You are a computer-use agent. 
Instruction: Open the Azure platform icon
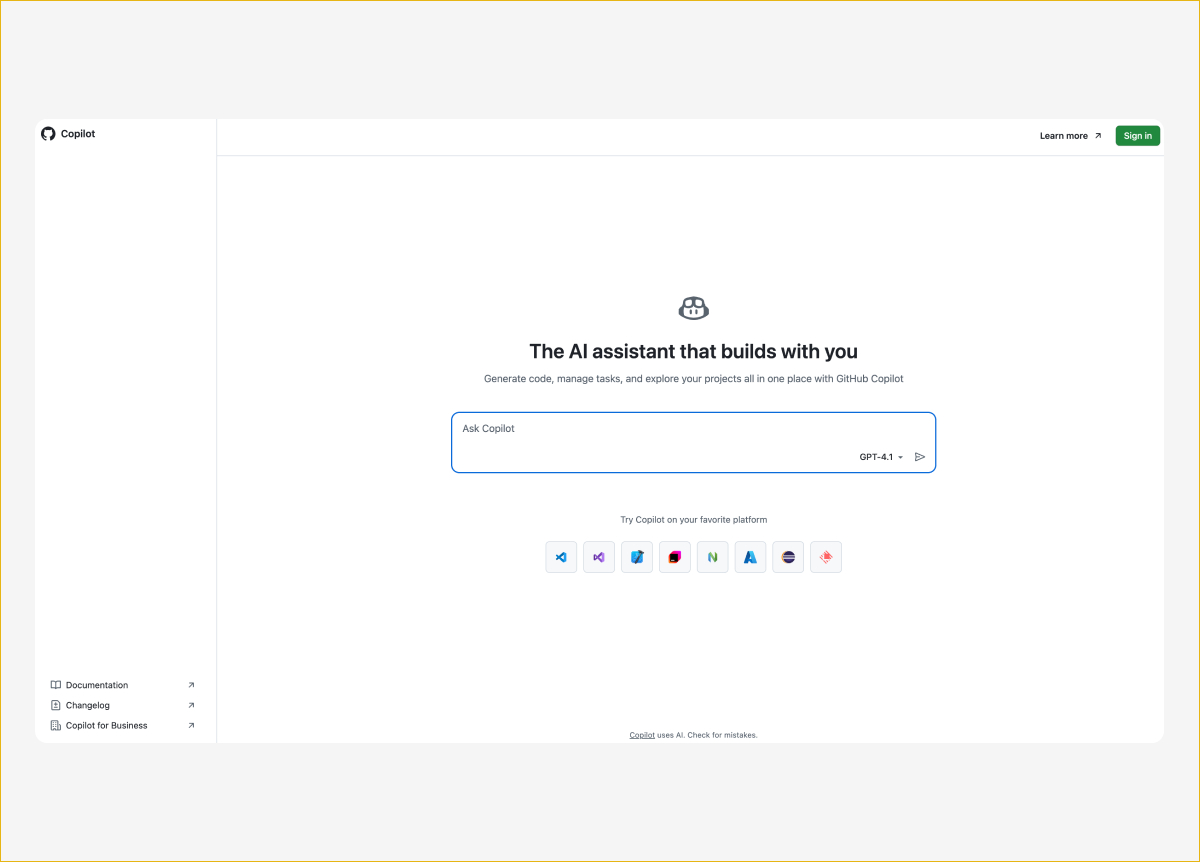[x=750, y=557]
